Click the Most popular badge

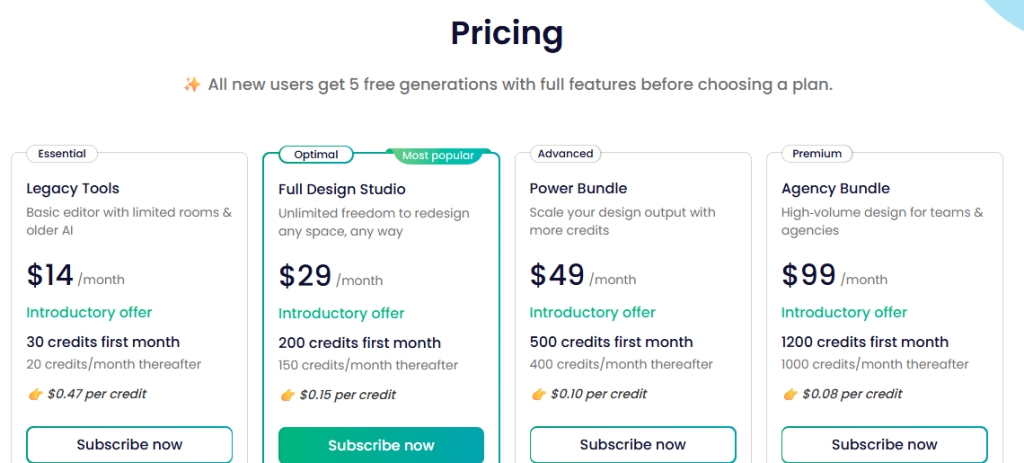pyautogui.click(x=436, y=155)
